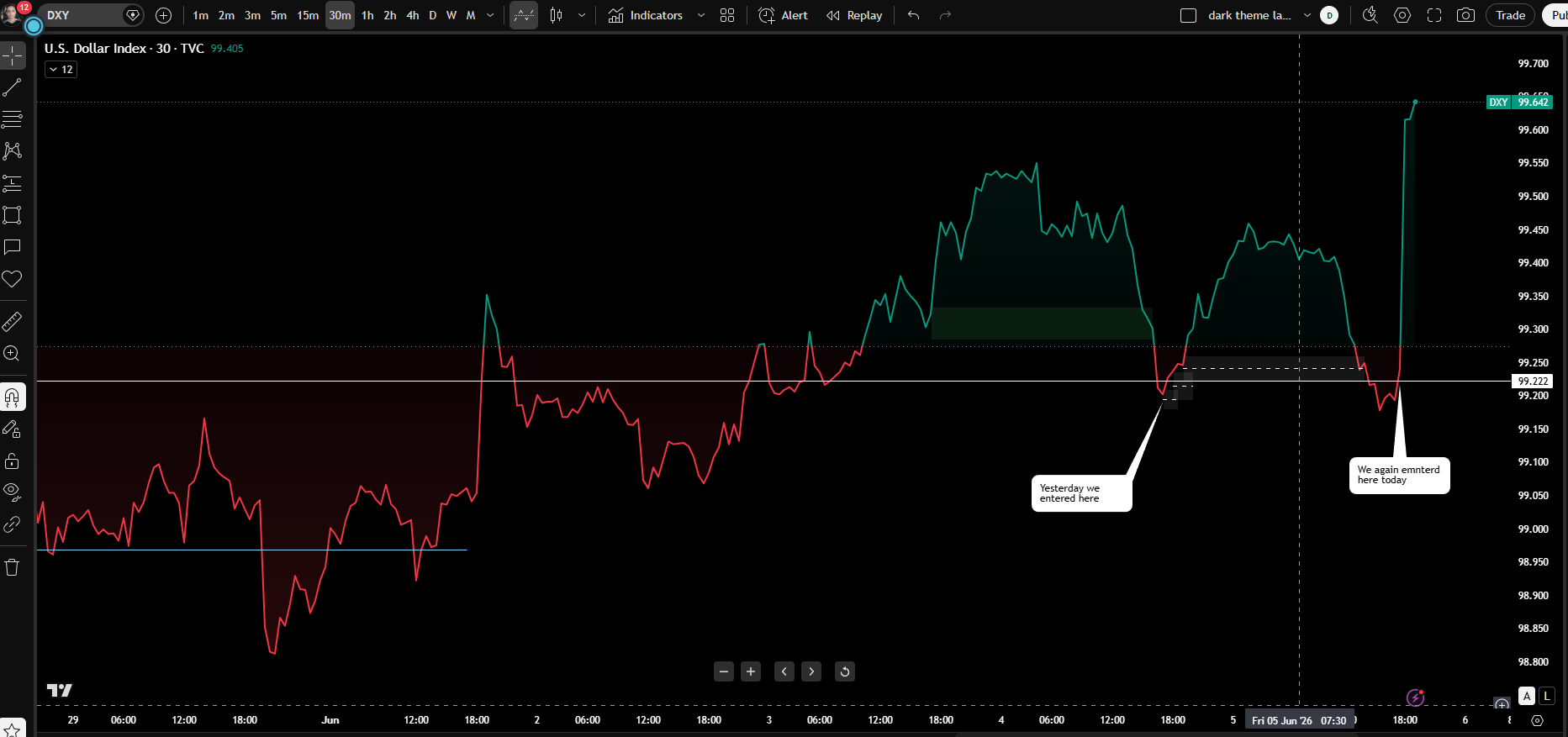1568x737 pixels.
Task: Open the favorites star toolbar
Action: tap(13, 729)
